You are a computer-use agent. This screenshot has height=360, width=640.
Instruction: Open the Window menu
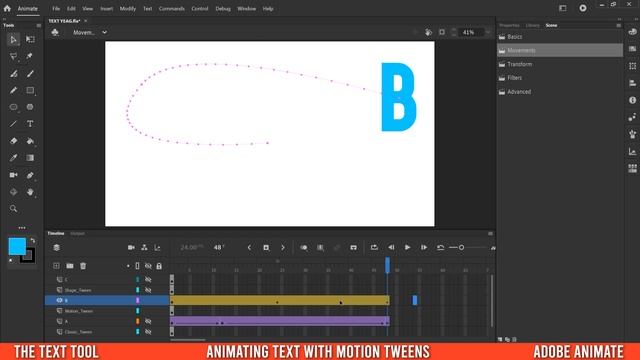pyautogui.click(x=247, y=9)
